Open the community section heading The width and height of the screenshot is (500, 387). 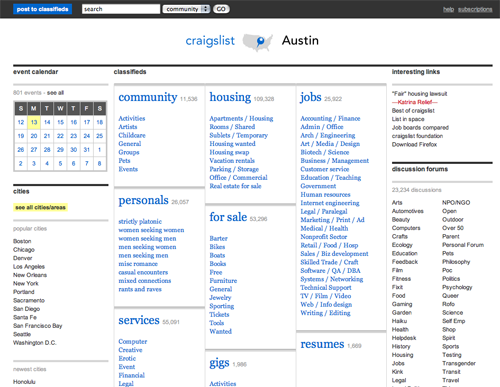point(148,97)
